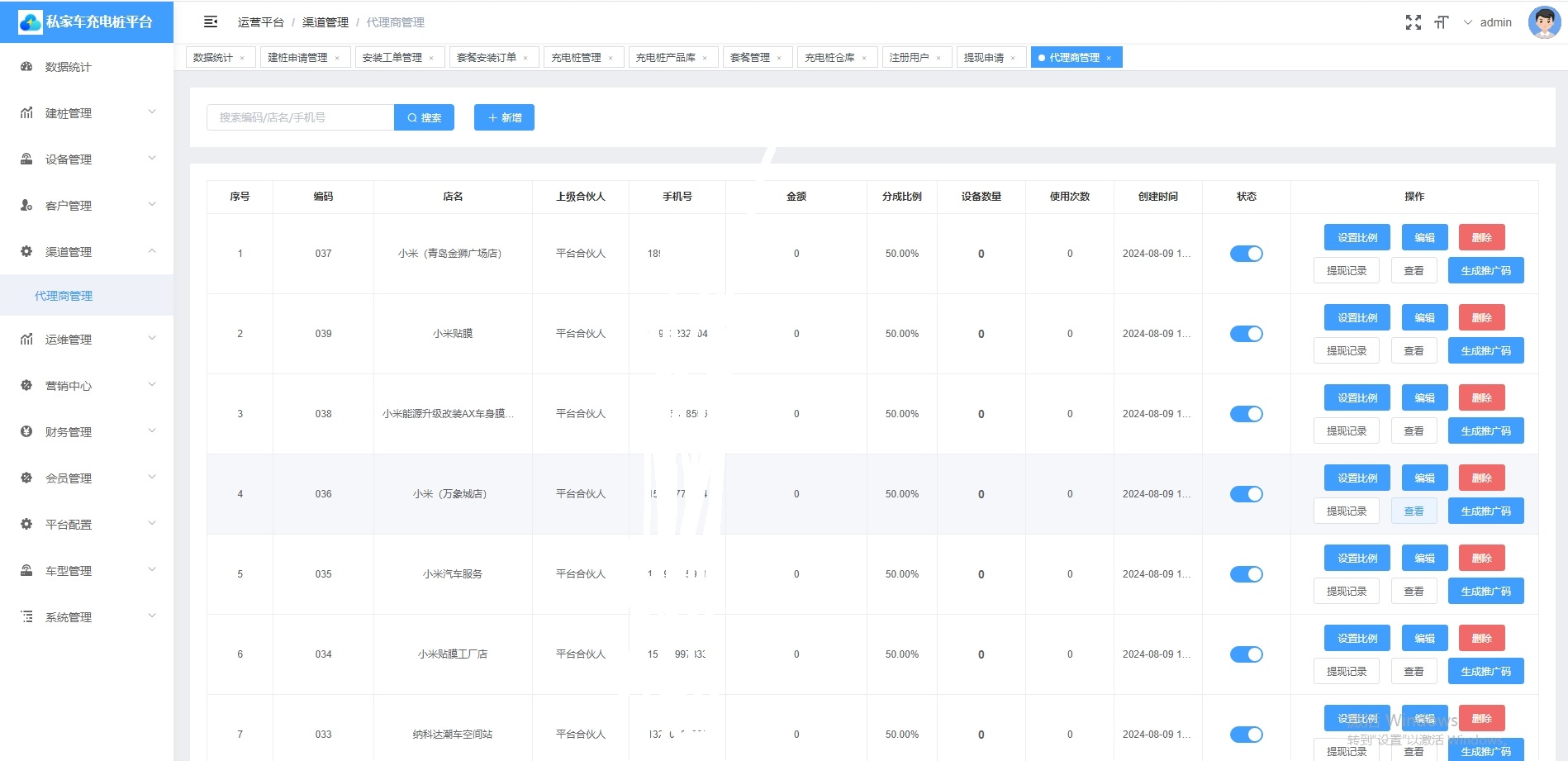Viewport: 1568px width, 761px height.
Task: Click 渠道管理 in the breadcrumb
Action: [325, 22]
